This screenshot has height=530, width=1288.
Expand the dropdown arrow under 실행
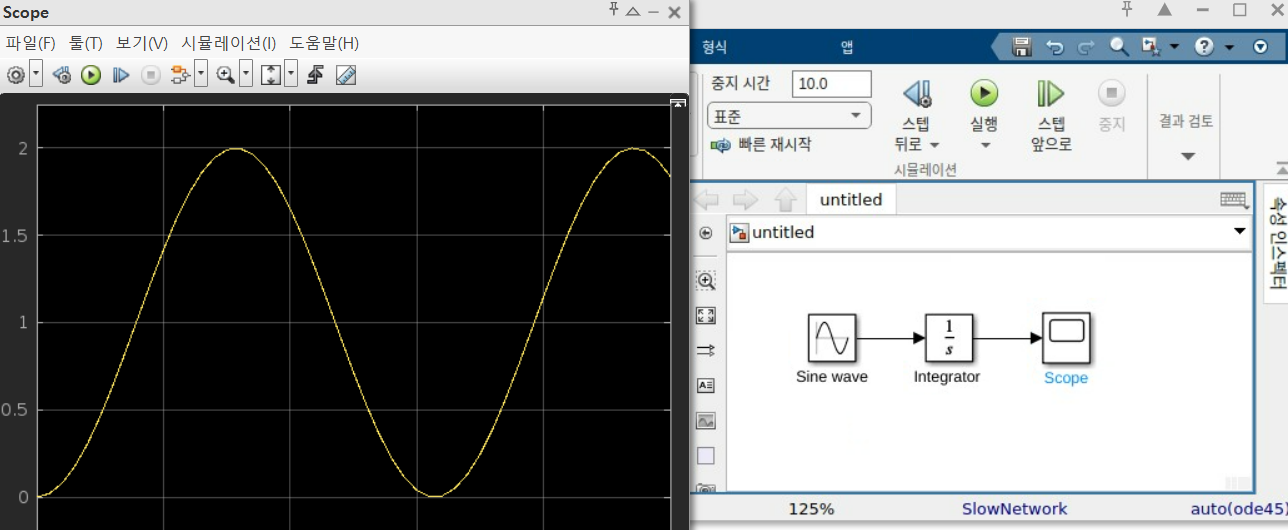pos(984,145)
